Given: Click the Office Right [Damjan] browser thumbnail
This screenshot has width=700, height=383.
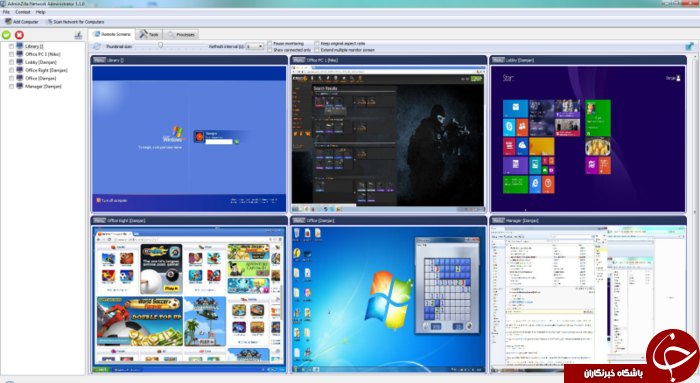Looking at the screenshot, I should [x=189, y=300].
